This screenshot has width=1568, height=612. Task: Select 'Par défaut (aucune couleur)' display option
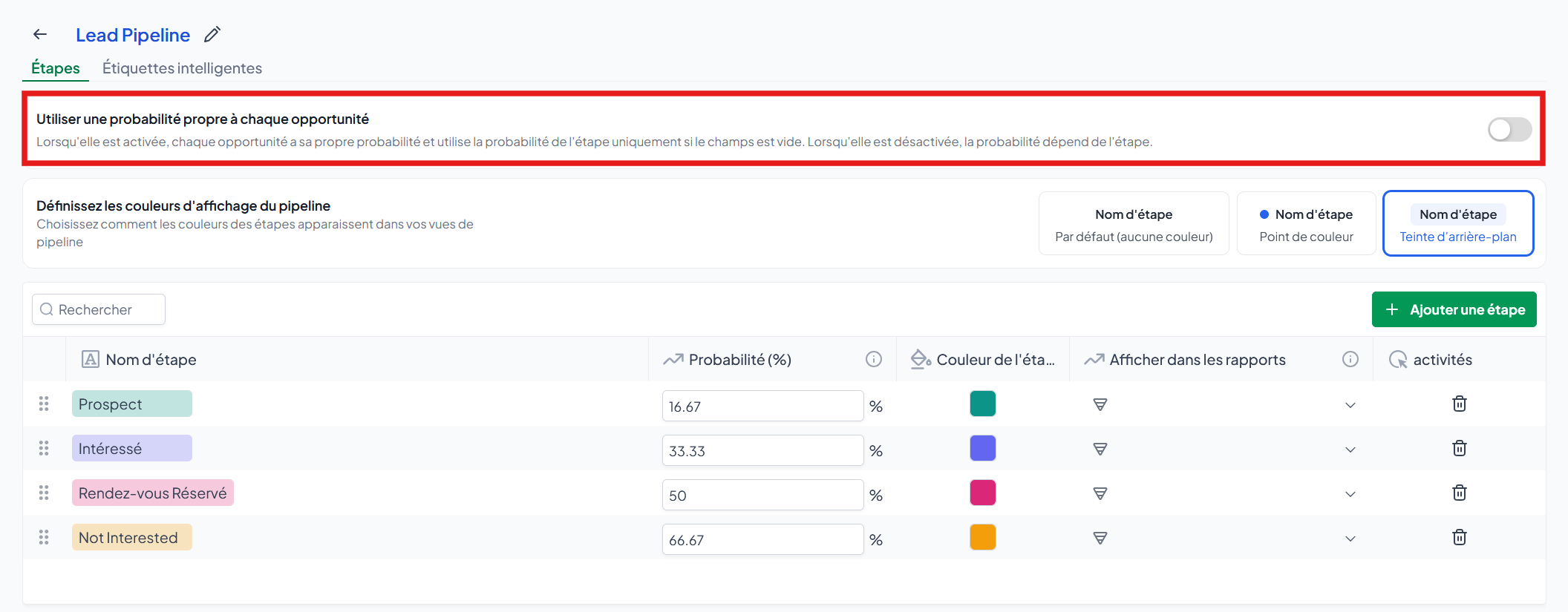point(1134,224)
